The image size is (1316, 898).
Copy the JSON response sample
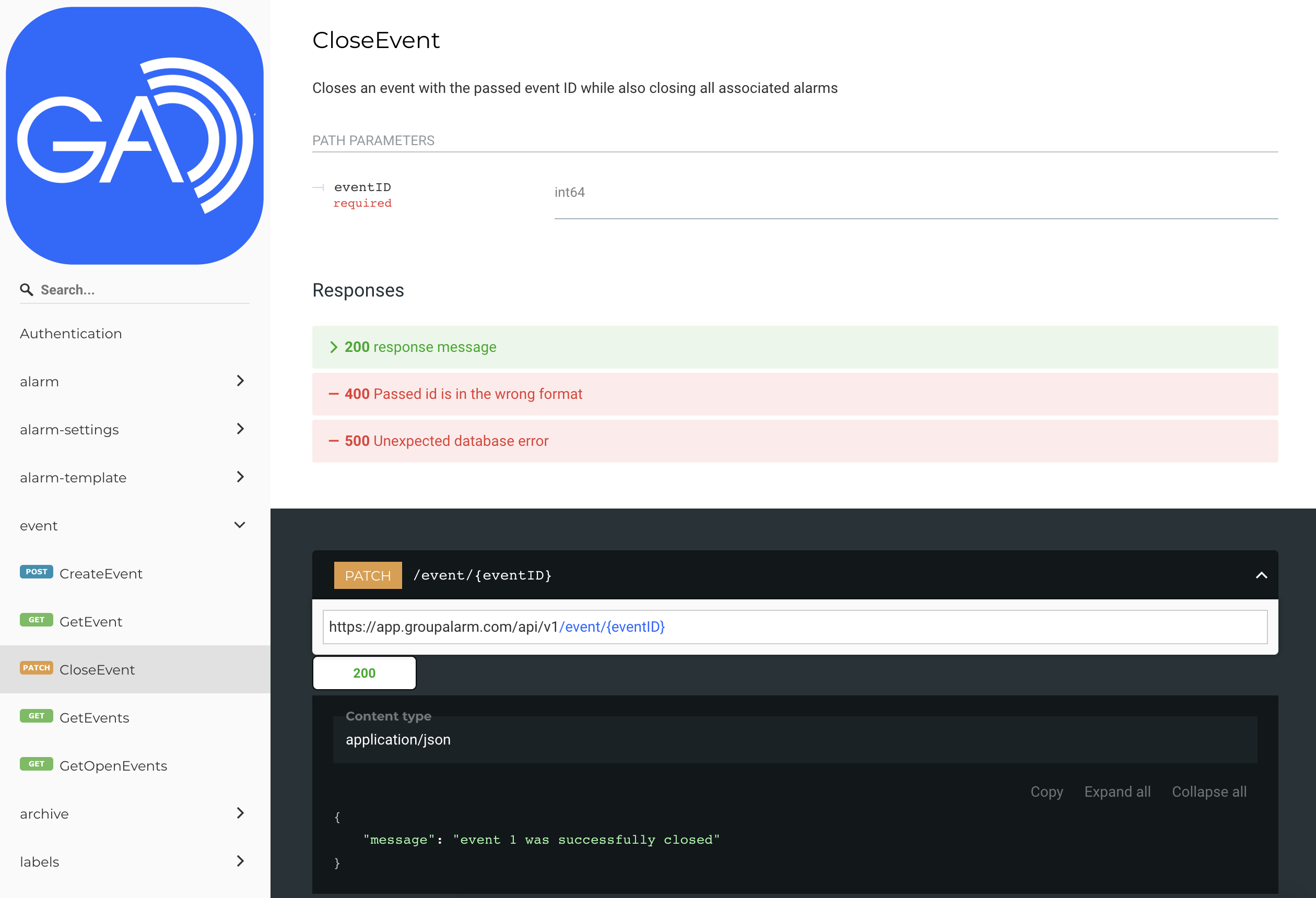coord(1047,791)
